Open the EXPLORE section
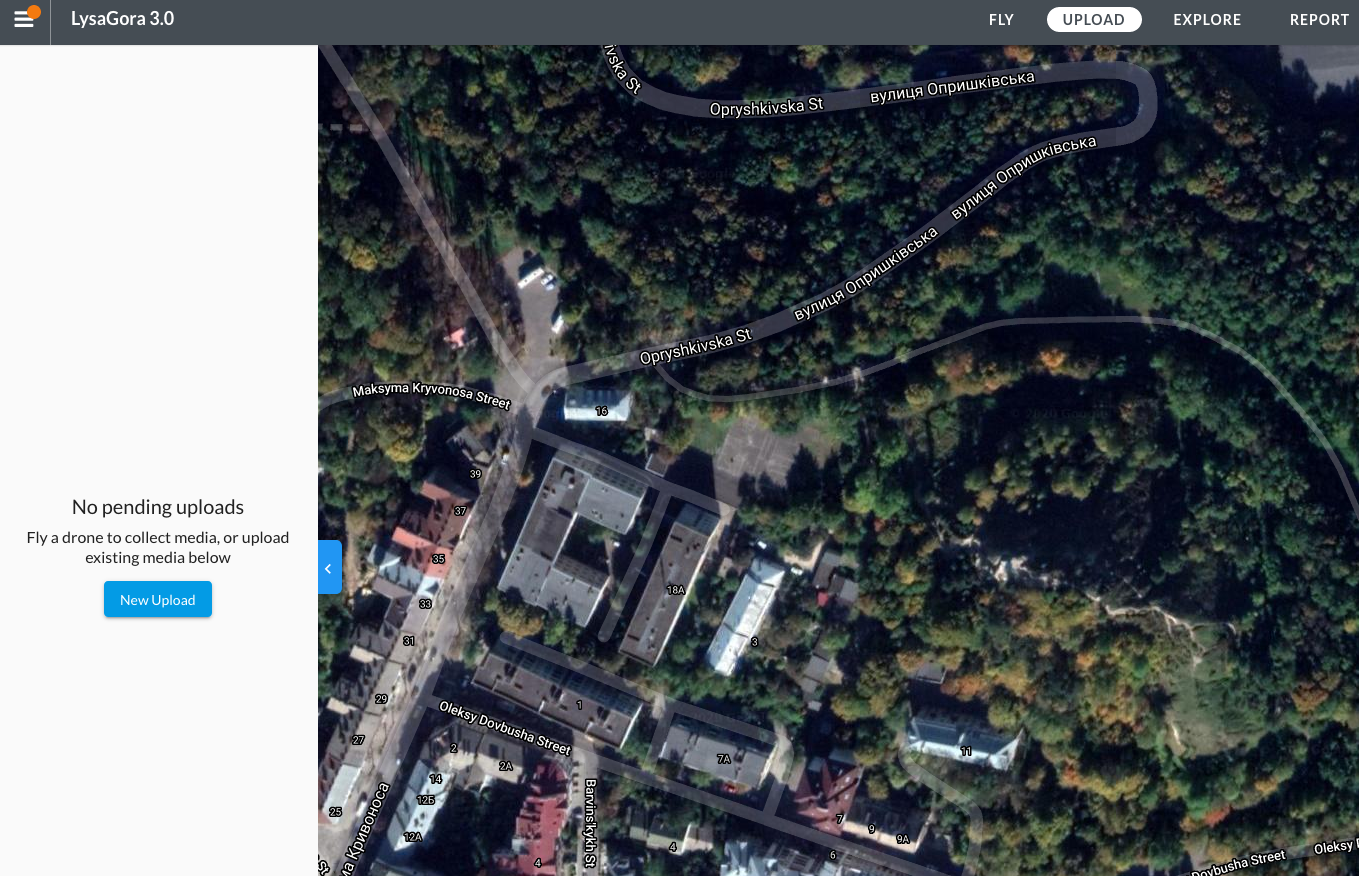This screenshot has width=1359, height=876. click(1207, 19)
